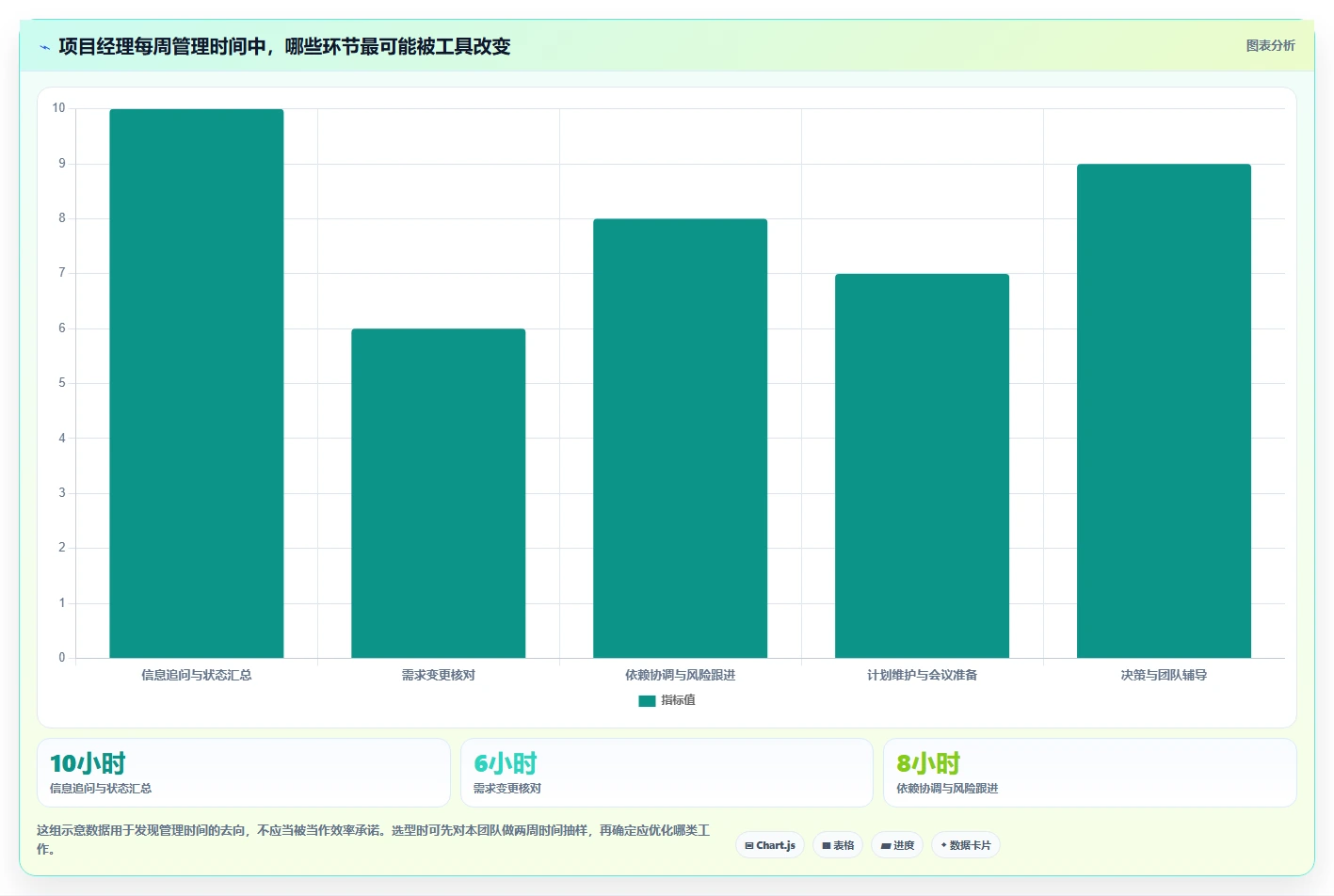
Task: Click the x-axis label 需求变更核对
Action: 439,675
